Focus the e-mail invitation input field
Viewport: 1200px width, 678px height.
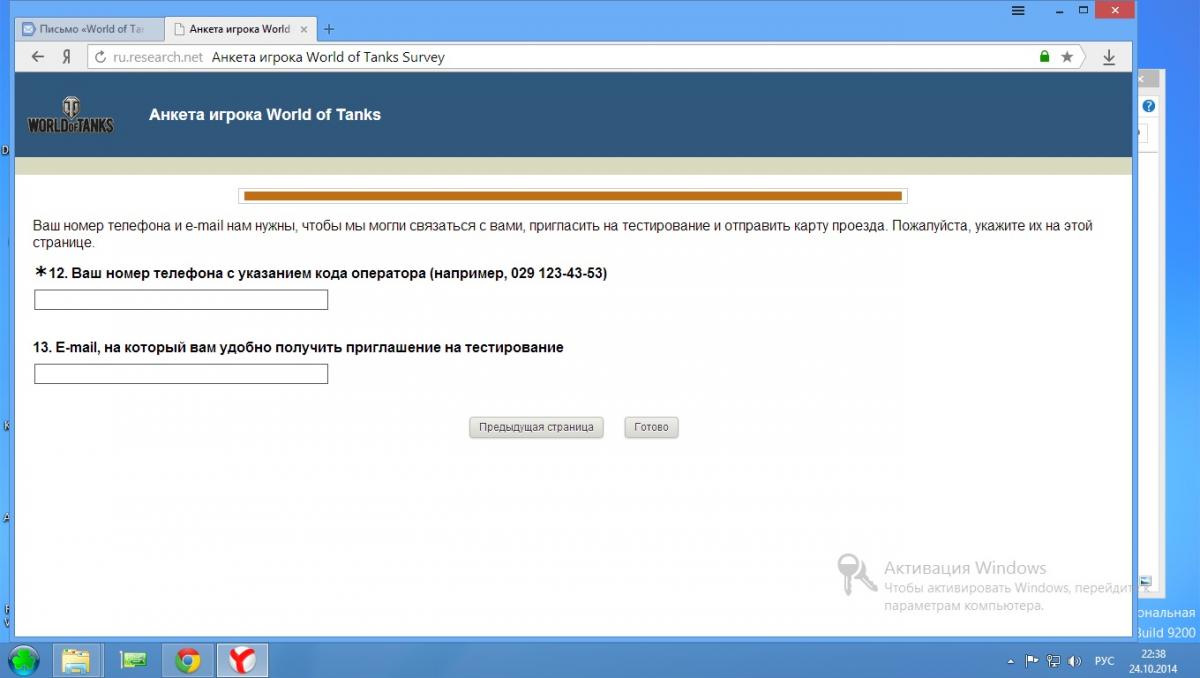coord(181,374)
